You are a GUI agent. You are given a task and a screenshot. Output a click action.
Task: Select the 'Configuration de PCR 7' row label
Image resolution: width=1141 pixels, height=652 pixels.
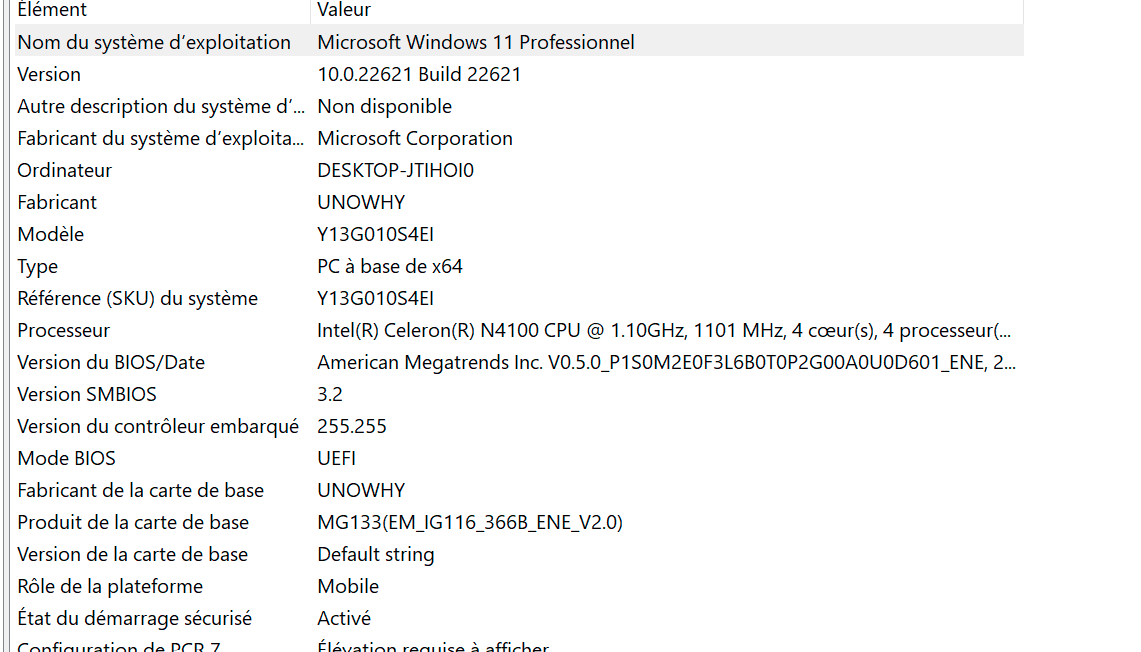coord(119,646)
